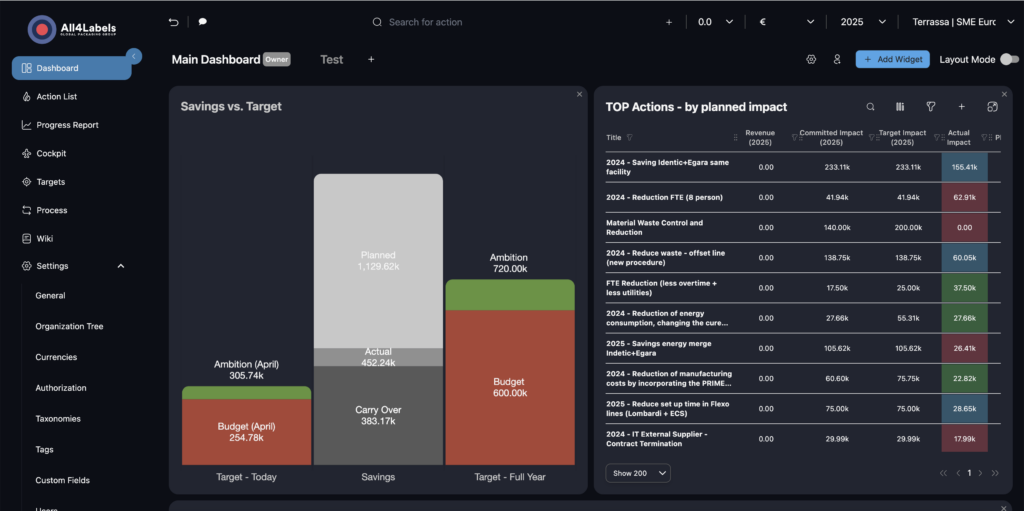Image resolution: width=1024 pixels, height=511 pixels.
Task: Click the Carry Over segment in Savings bar
Action: (x=378, y=415)
